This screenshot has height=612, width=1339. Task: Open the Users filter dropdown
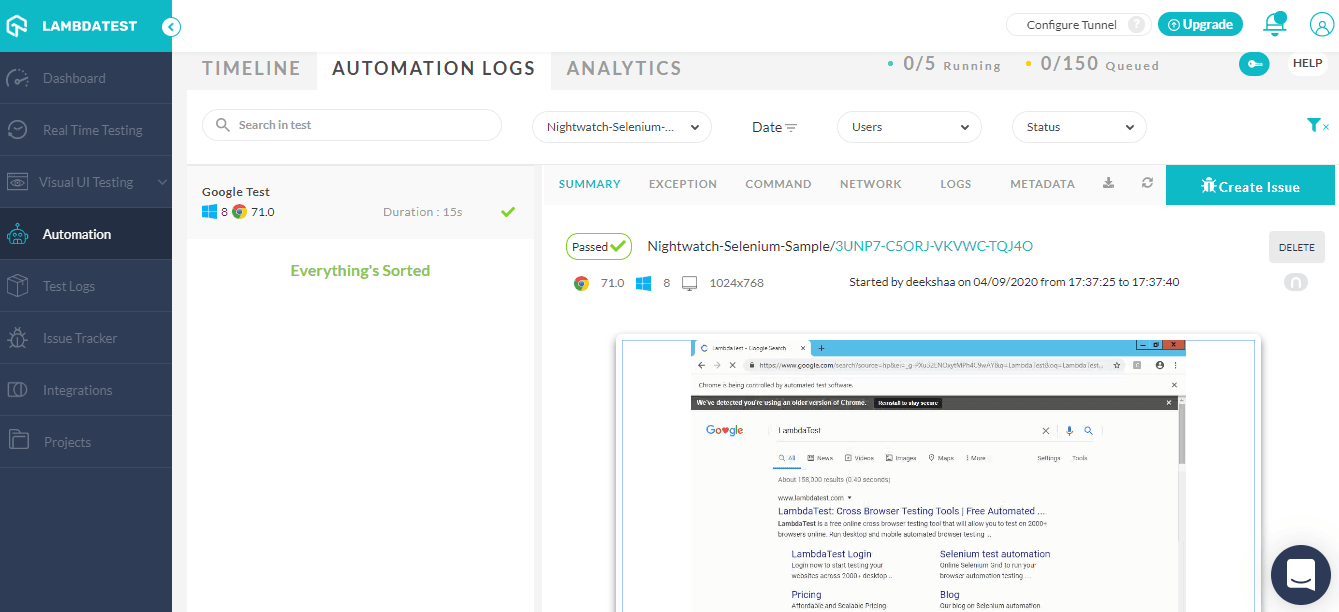pyautogui.click(x=909, y=127)
